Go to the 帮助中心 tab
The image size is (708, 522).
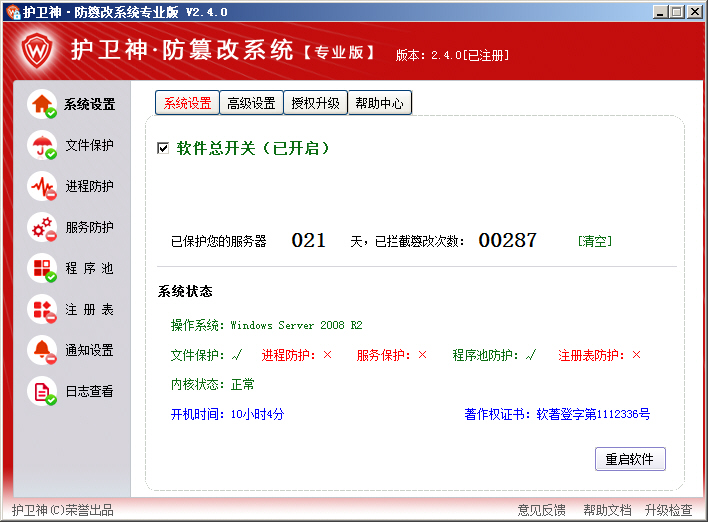379,103
